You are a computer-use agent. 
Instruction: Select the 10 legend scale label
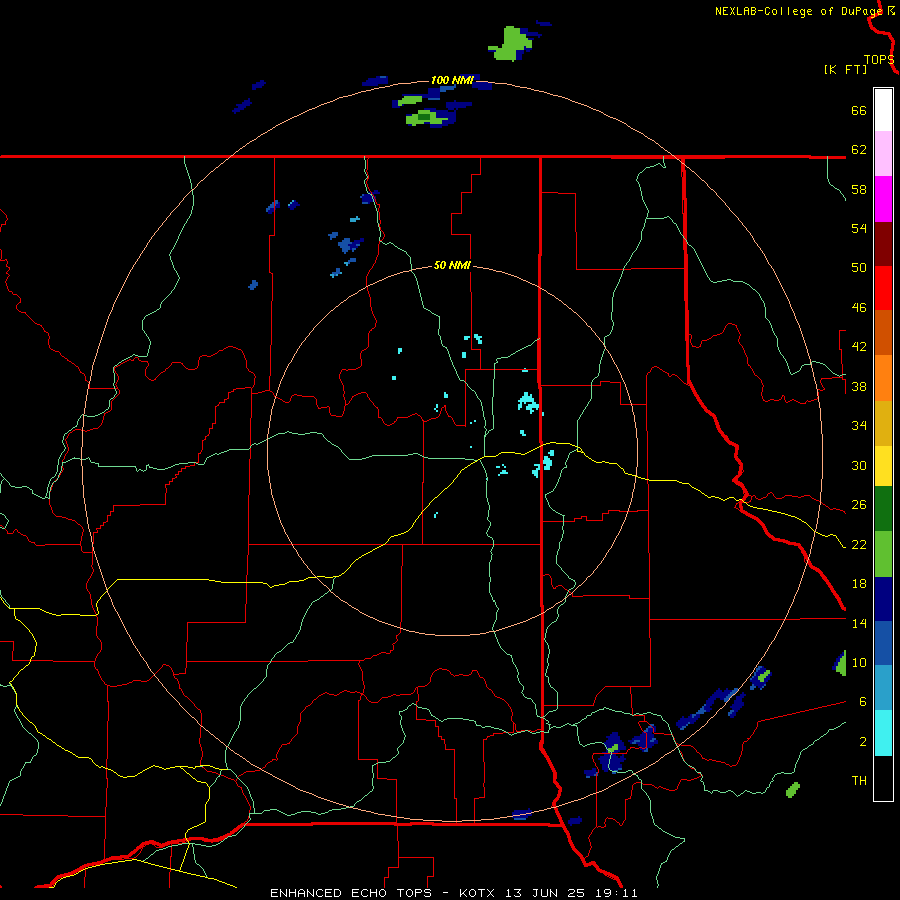(859, 662)
